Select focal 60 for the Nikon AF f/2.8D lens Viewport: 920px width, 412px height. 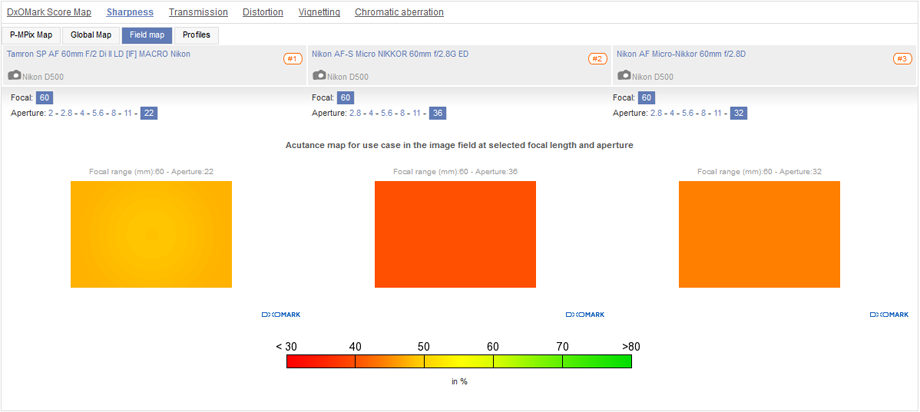647,97
